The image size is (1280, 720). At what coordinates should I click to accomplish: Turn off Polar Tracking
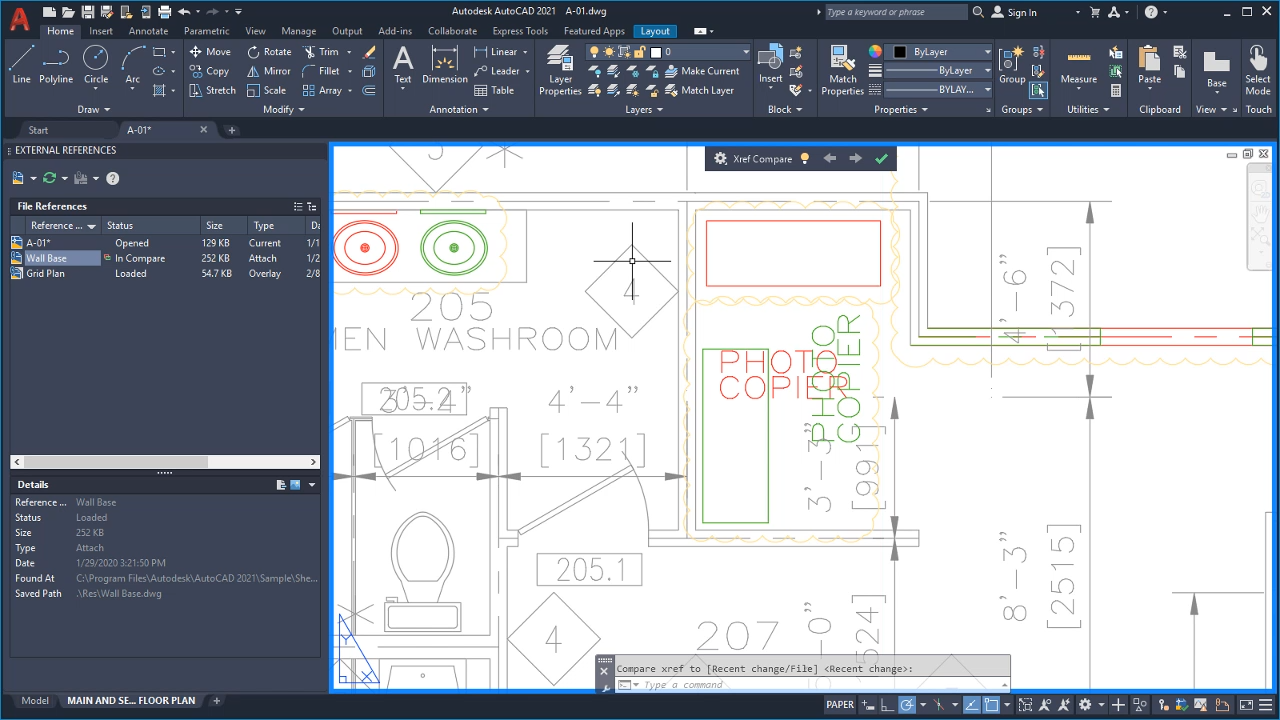[907, 704]
